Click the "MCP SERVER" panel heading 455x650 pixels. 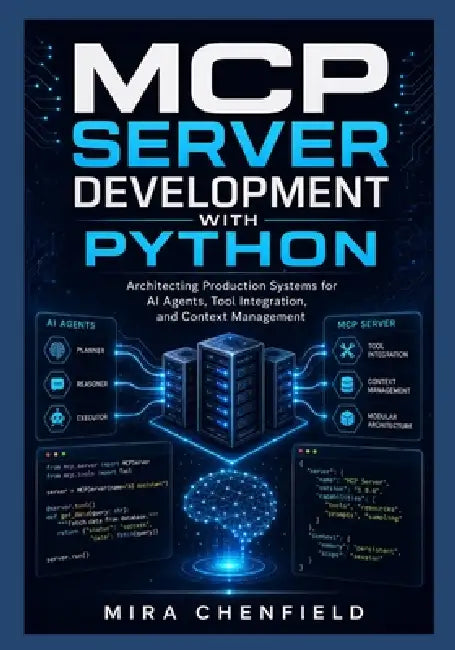[x=366, y=324]
